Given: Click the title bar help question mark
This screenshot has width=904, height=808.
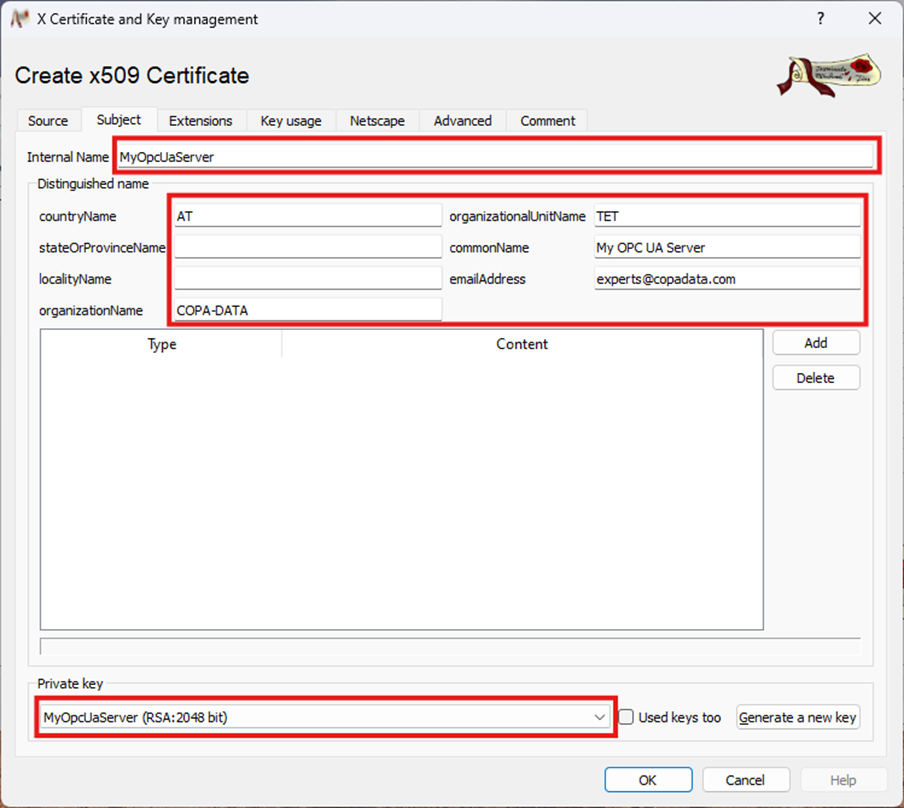Looking at the screenshot, I should tap(820, 19).
